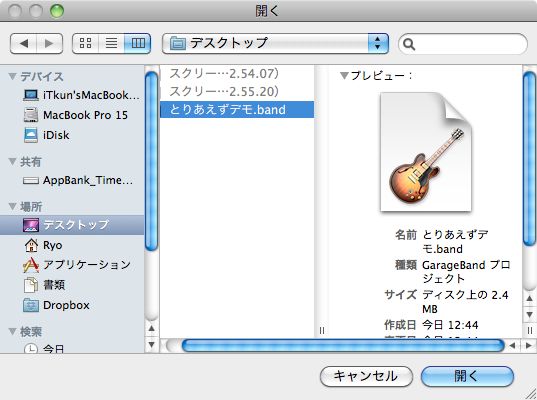The image size is (537, 400).
Task: Click the preview pane vertical scrollbar thumb
Action: tap(529, 158)
